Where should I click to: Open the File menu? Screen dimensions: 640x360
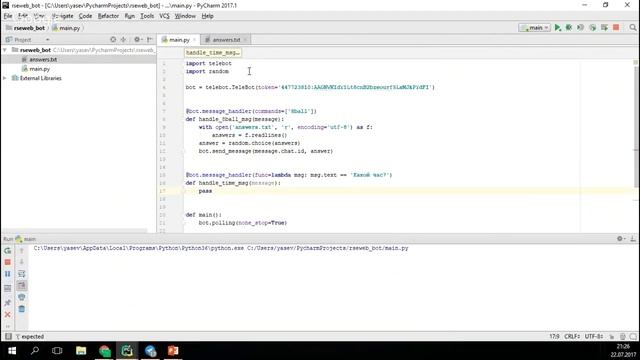point(8,16)
